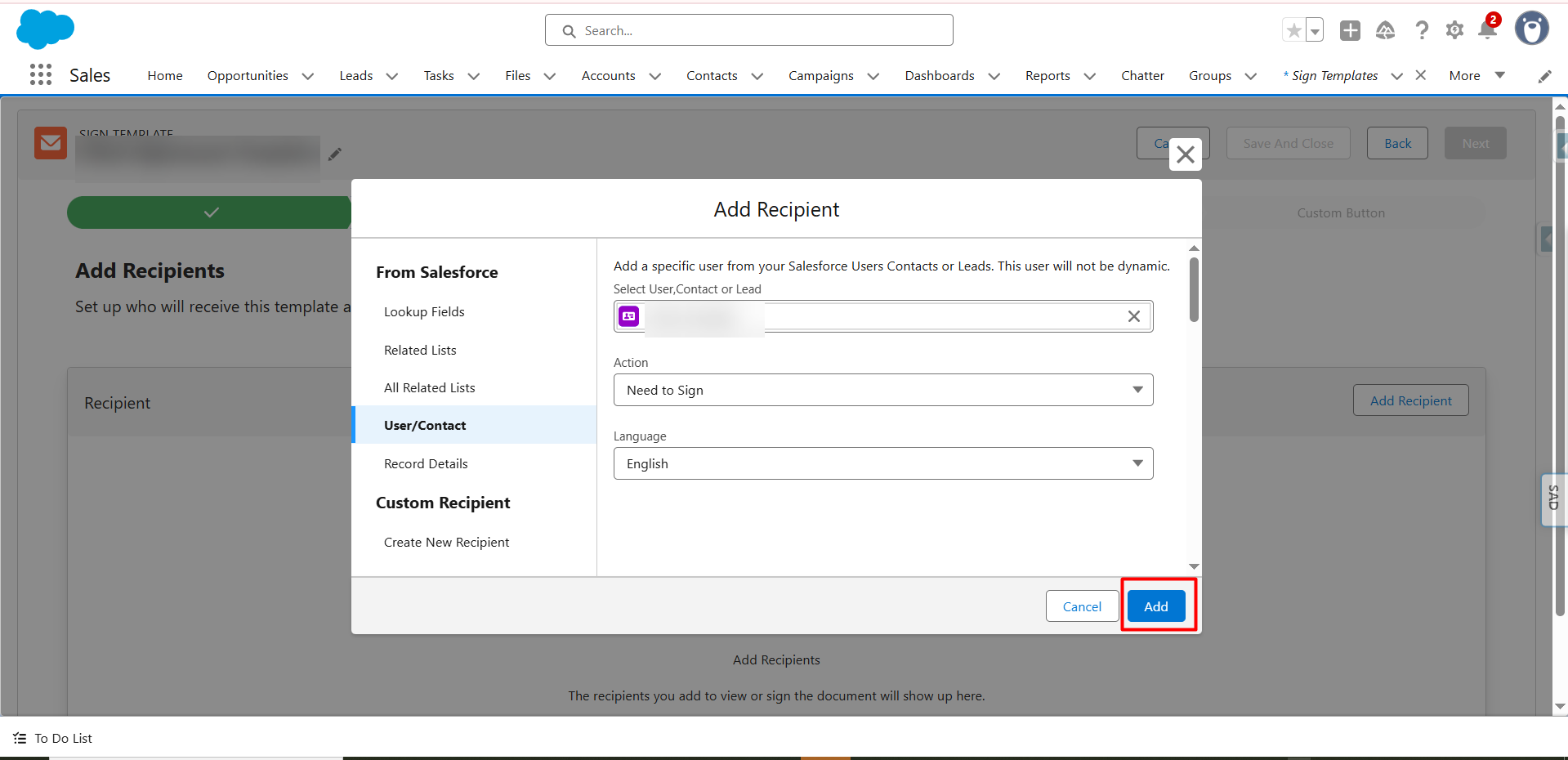Image resolution: width=1568 pixels, height=760 pixels.
Task: Click the Help question mark icon
Action: 1422,30
